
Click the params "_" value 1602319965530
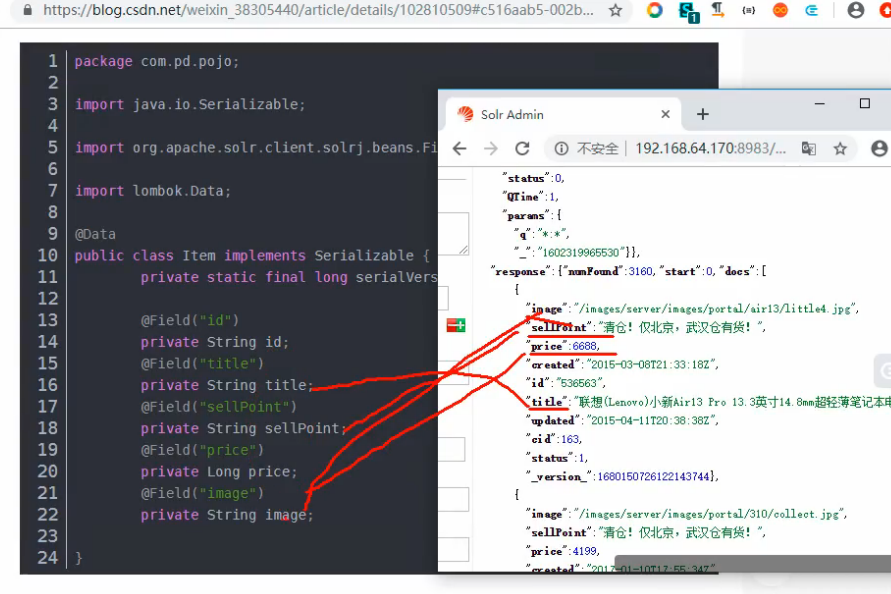580,253
